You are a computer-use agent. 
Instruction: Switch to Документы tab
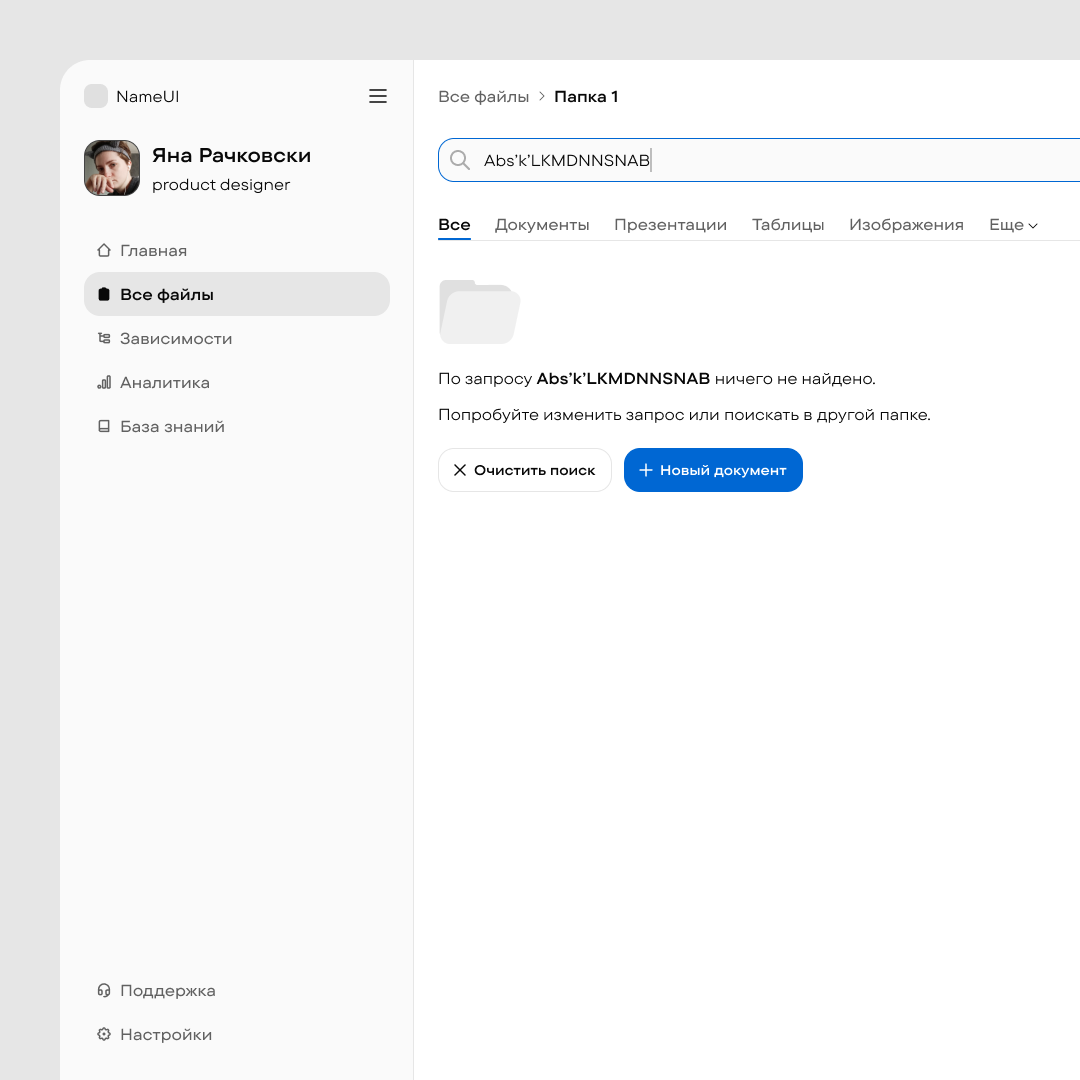542,225
